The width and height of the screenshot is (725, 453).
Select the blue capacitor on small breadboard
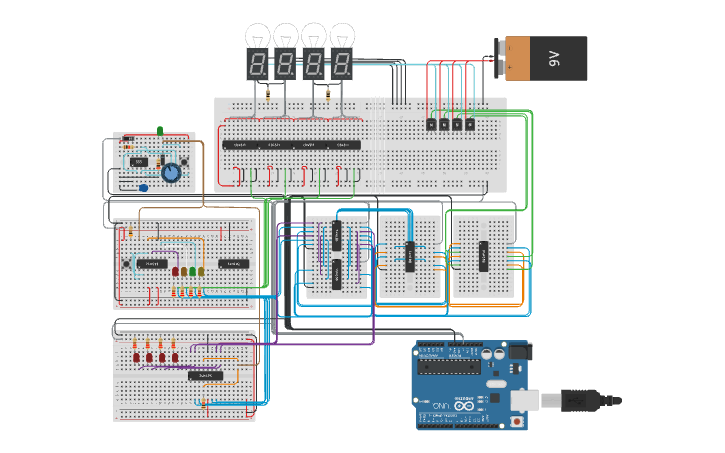144,187
